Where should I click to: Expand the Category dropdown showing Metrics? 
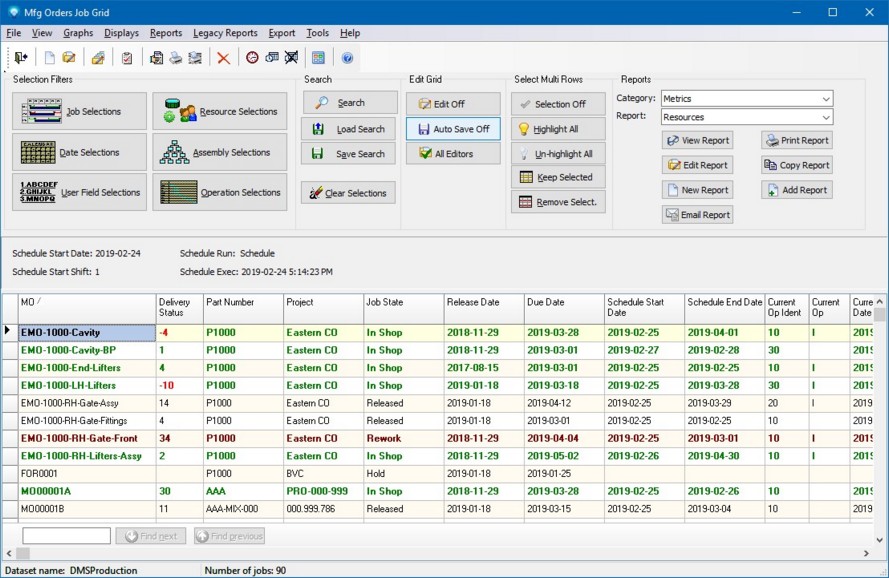coord(825,99)
